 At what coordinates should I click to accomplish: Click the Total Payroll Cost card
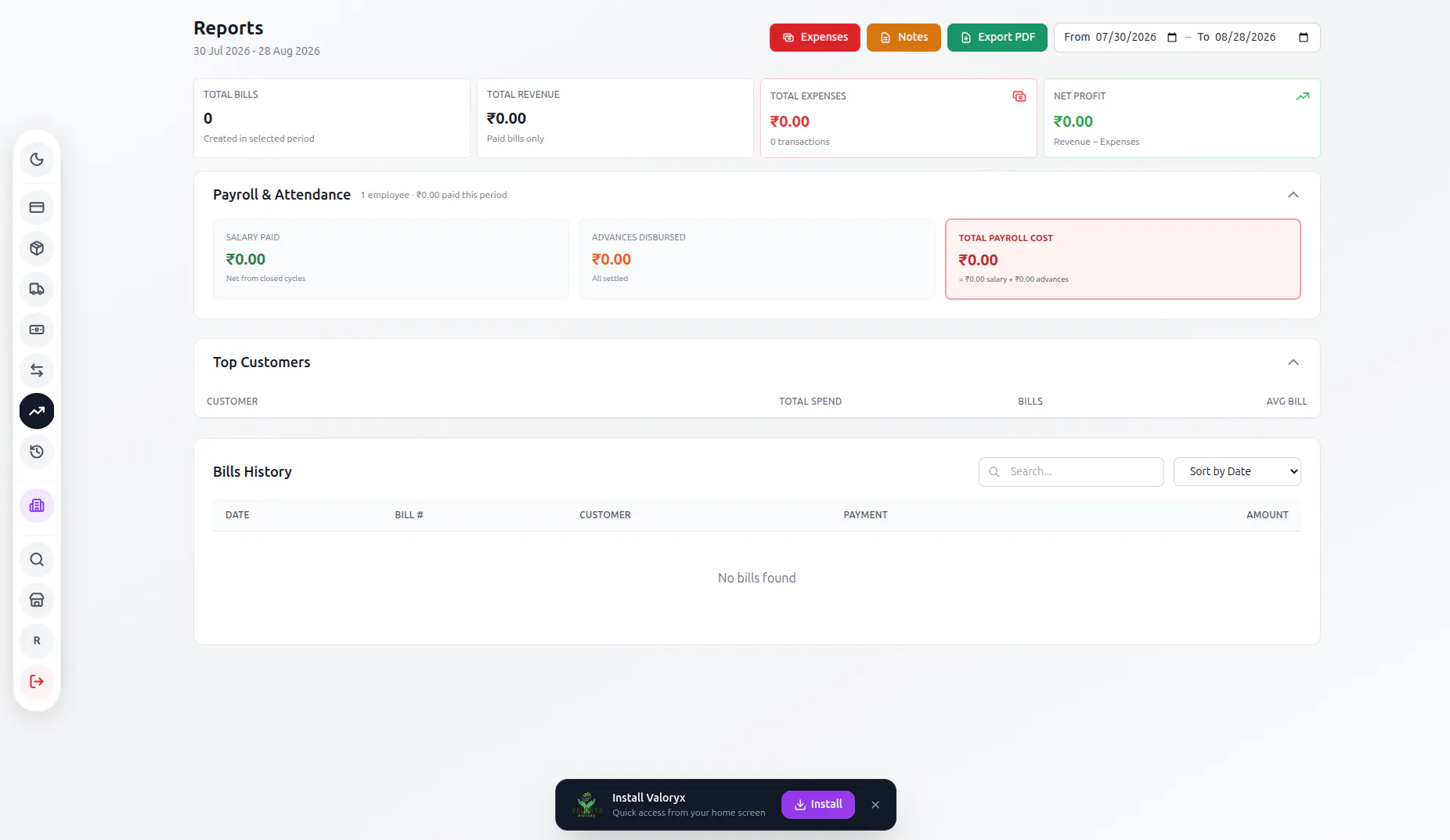click(1123, 259)
